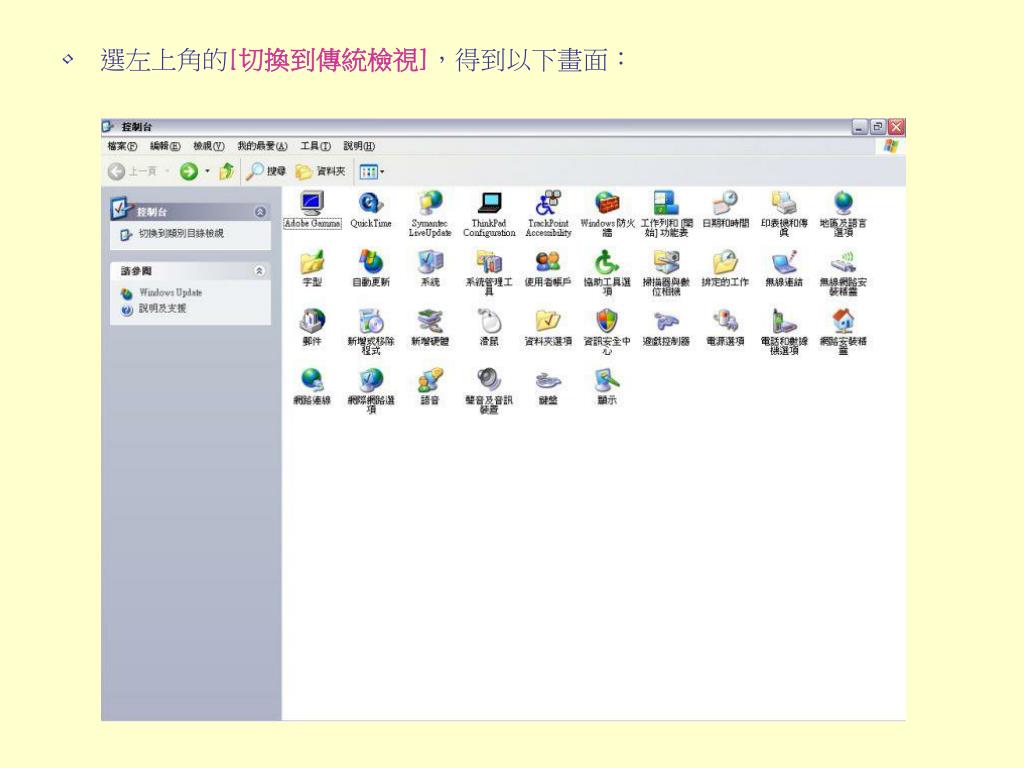This screenshot has width=1024, height=768.
Task: Open 無線連結 wireless link icon
Action: tap(784, 268)
